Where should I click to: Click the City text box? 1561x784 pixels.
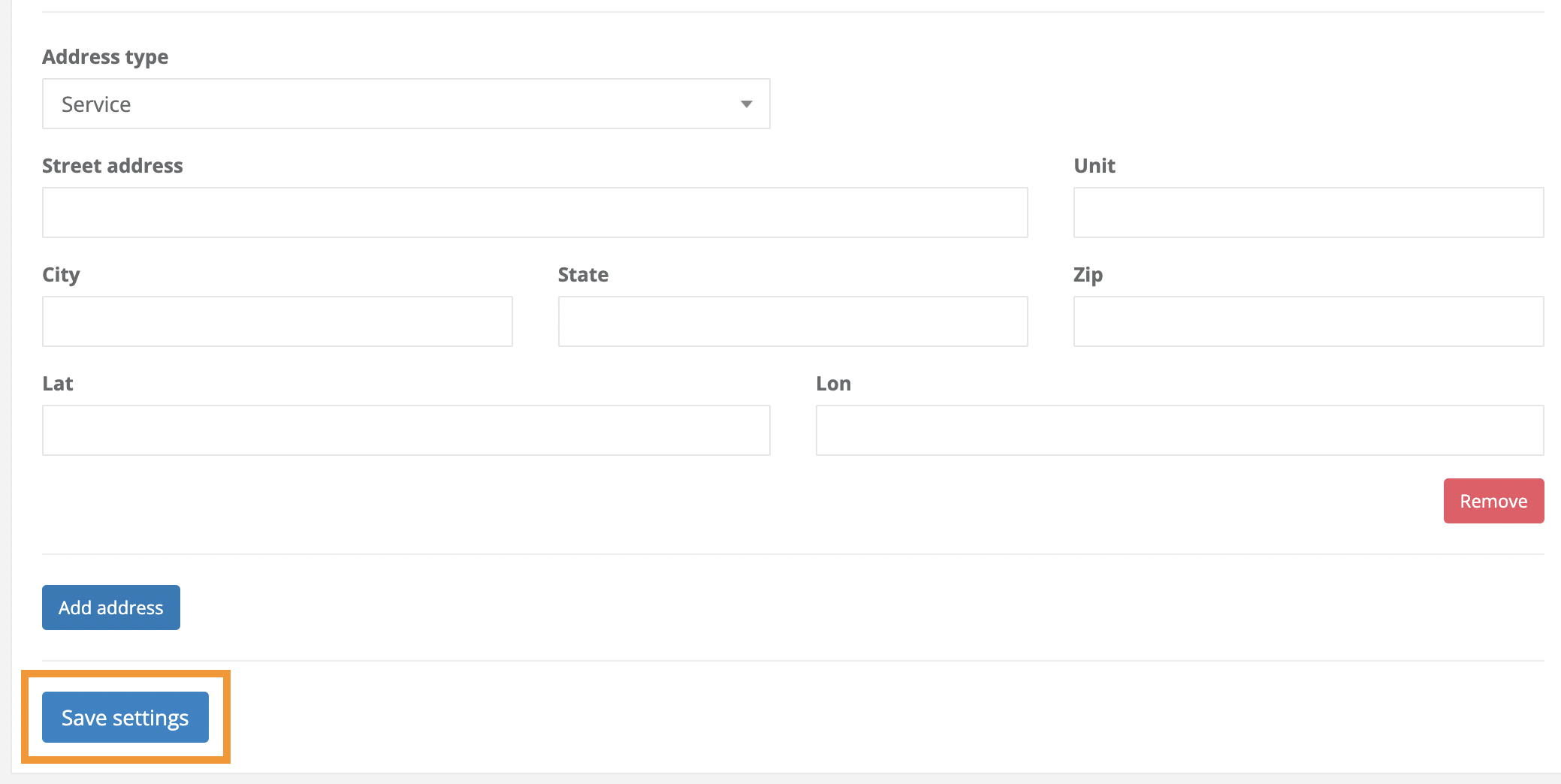(x=276, y=321)
